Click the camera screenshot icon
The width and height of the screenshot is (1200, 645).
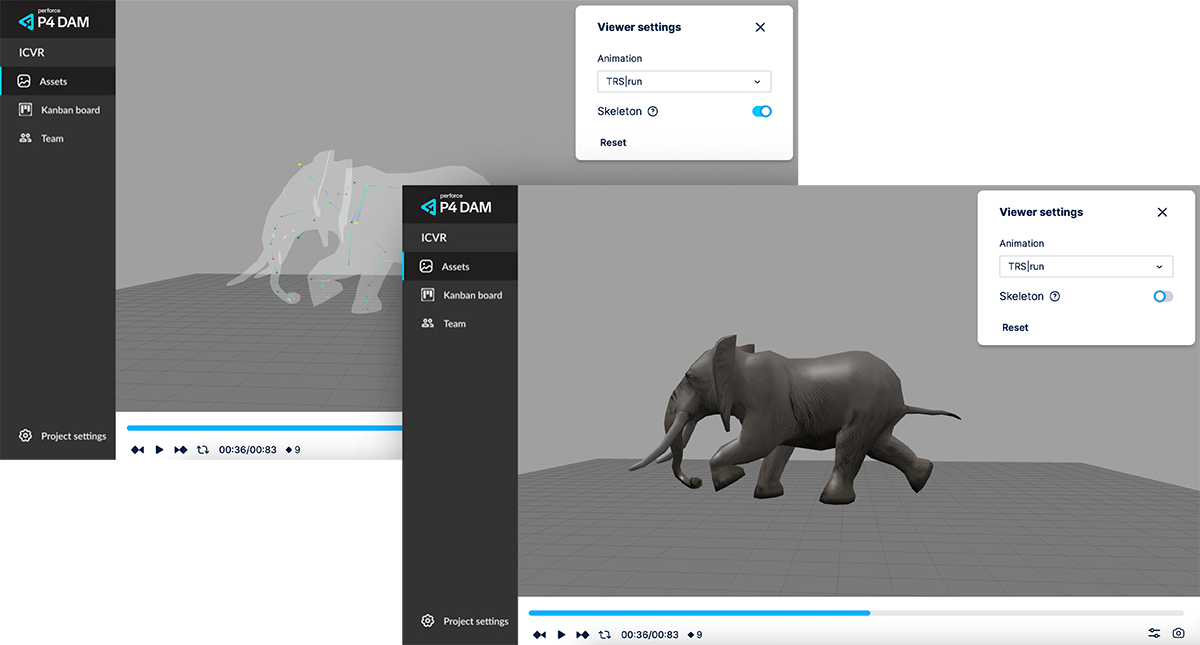1179,634
